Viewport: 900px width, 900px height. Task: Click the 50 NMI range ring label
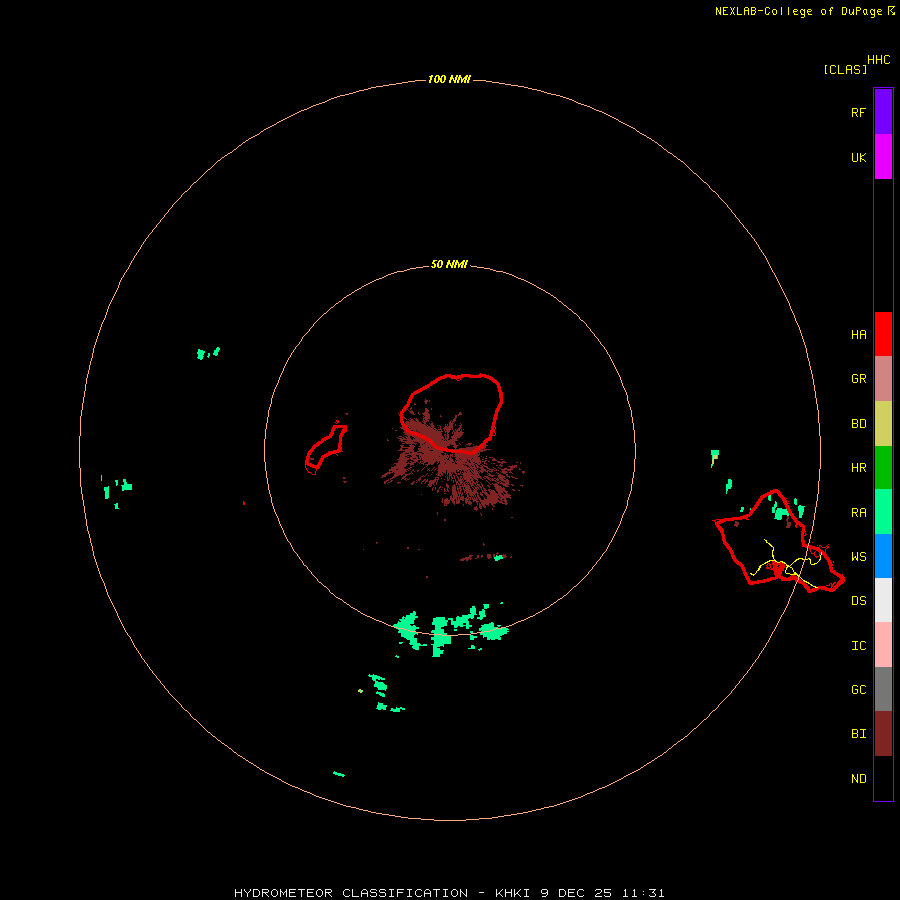449,264
